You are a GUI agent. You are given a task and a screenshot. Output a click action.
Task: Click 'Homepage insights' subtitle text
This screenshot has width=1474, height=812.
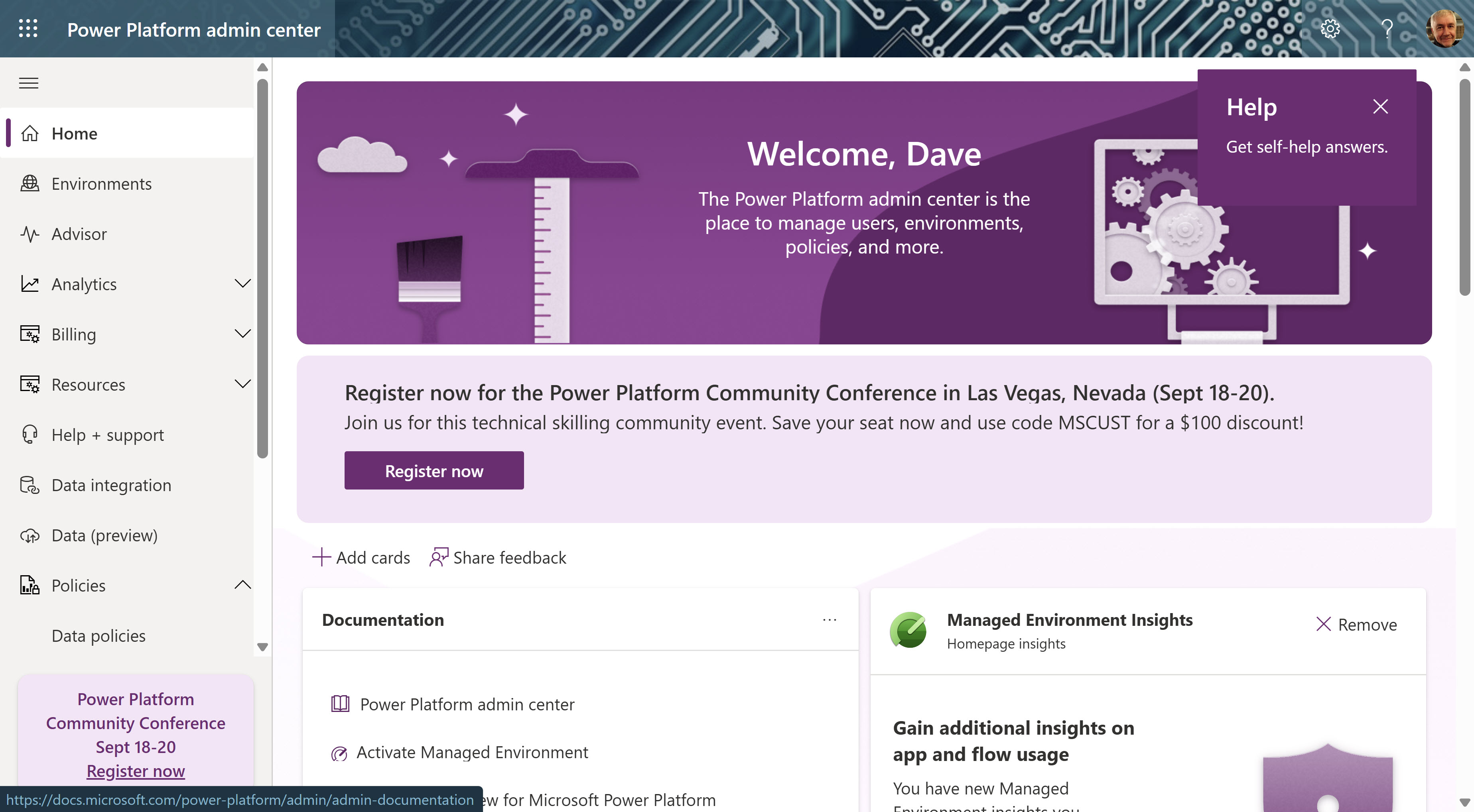(1006, 643)
